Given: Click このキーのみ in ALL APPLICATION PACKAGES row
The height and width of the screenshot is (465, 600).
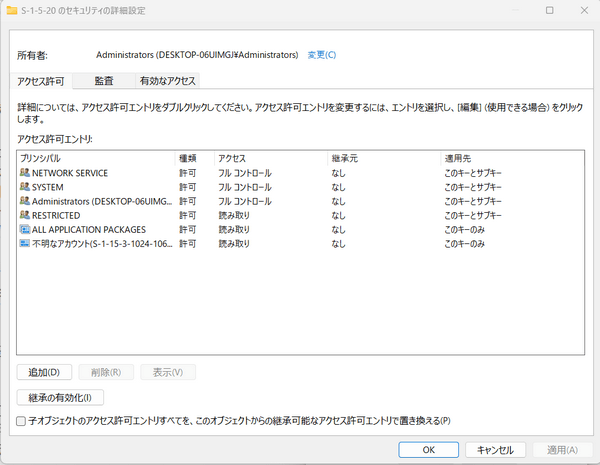Looking at the screenshot, I should tap(465, 230).
